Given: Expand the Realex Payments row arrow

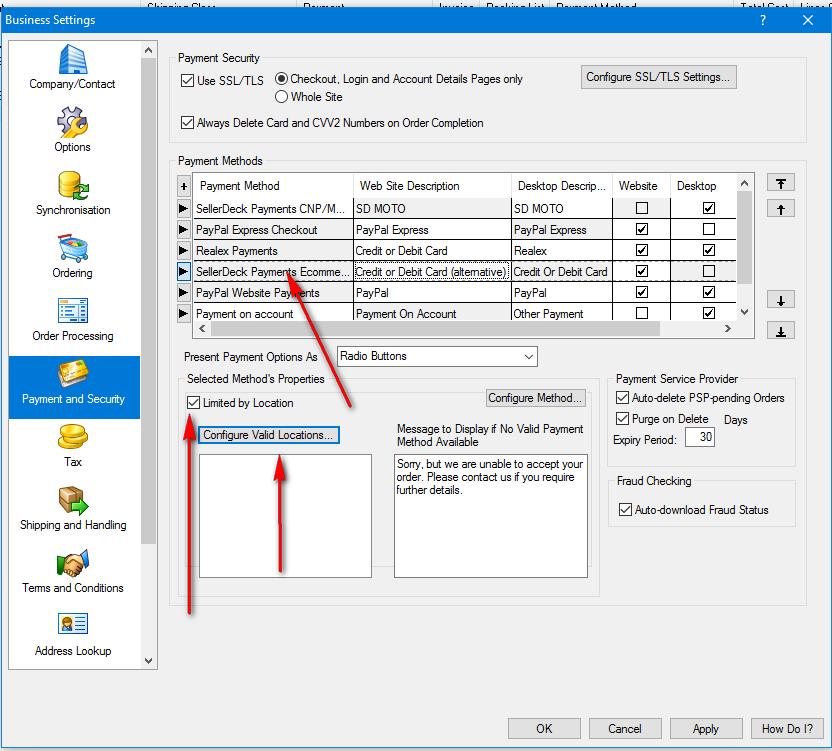Looking at the screenshot, I should pyautogui.click(x=184, y=251).
